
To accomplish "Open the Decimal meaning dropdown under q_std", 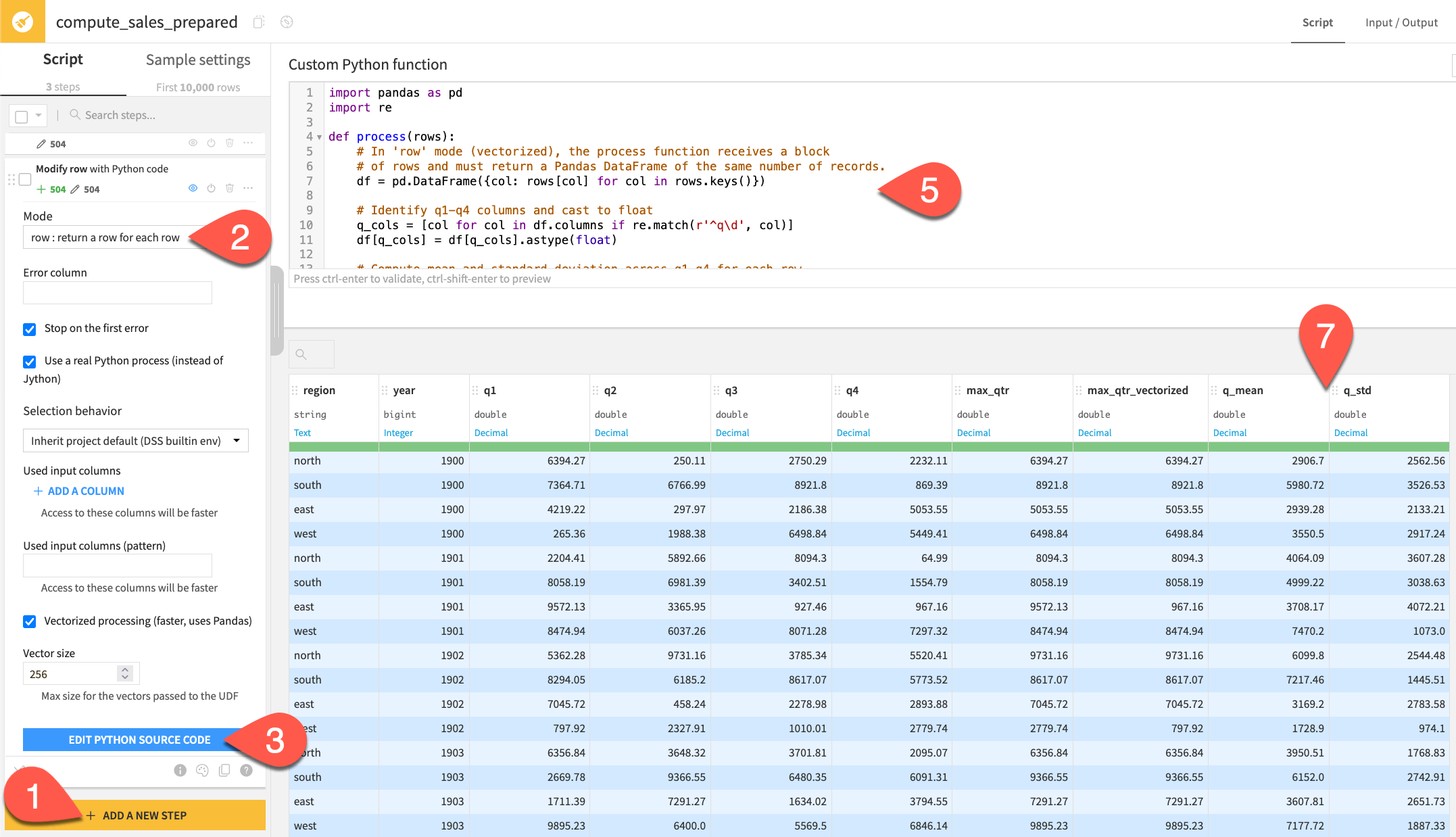I will [x=1351, y=433].
